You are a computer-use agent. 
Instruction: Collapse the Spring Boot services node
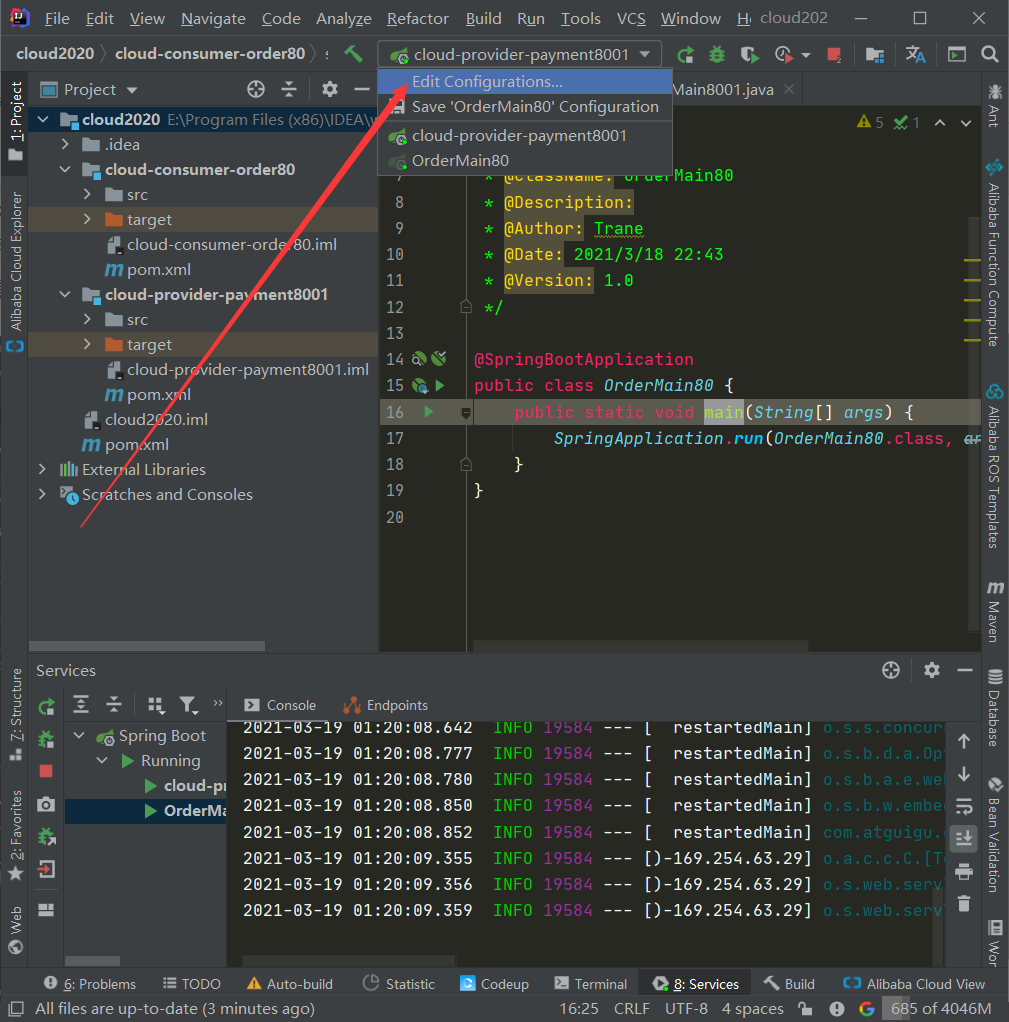[80, 735]
